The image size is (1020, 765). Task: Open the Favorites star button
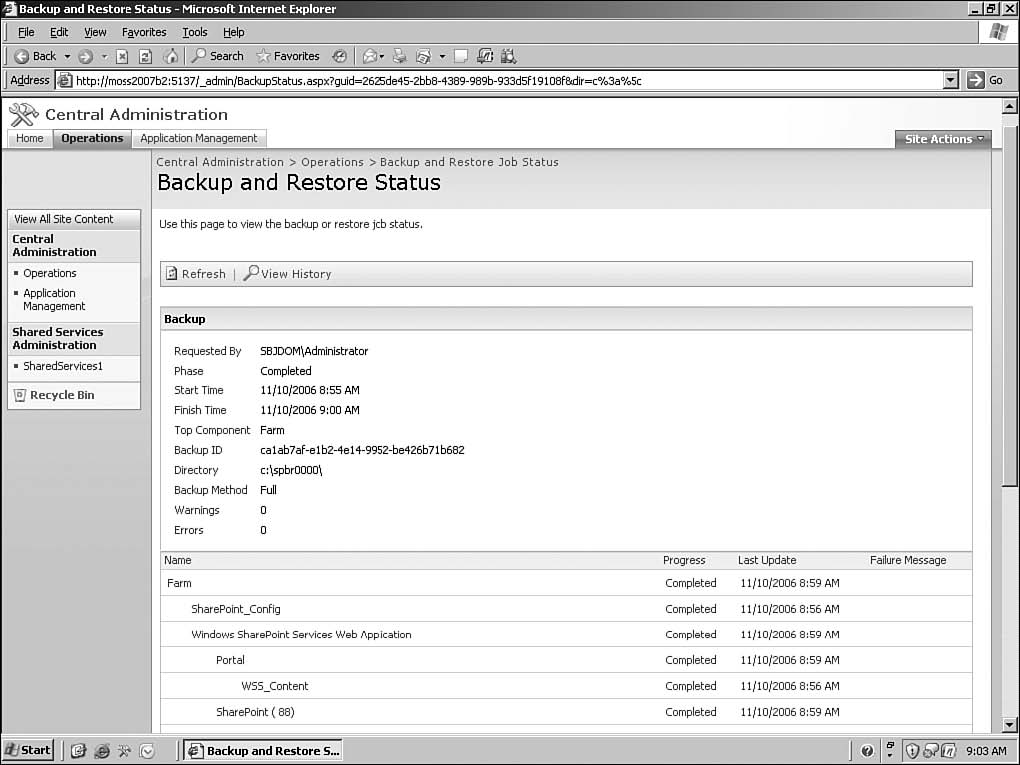(x=288, y=56)
